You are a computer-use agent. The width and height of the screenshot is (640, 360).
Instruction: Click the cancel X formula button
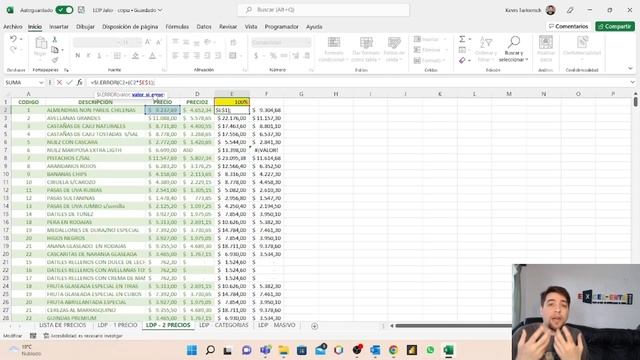(x=59, y=82)
